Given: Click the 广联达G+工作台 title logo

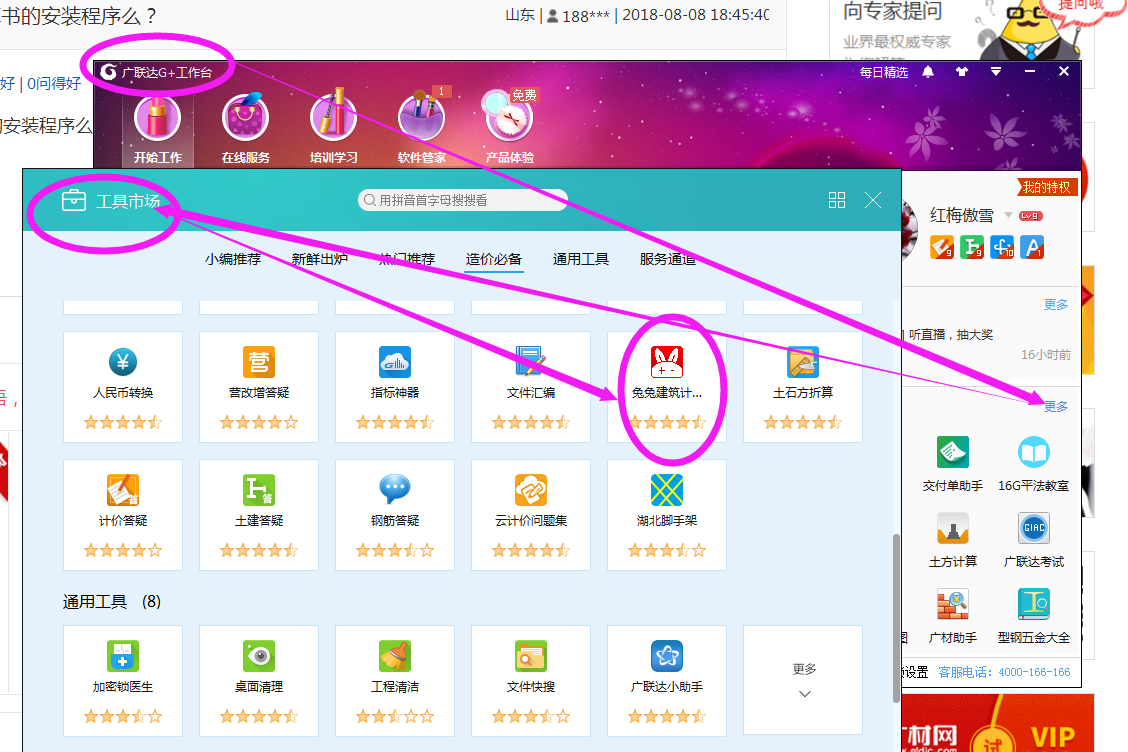Looking at the screenshot, I should (x=156, y=72).
